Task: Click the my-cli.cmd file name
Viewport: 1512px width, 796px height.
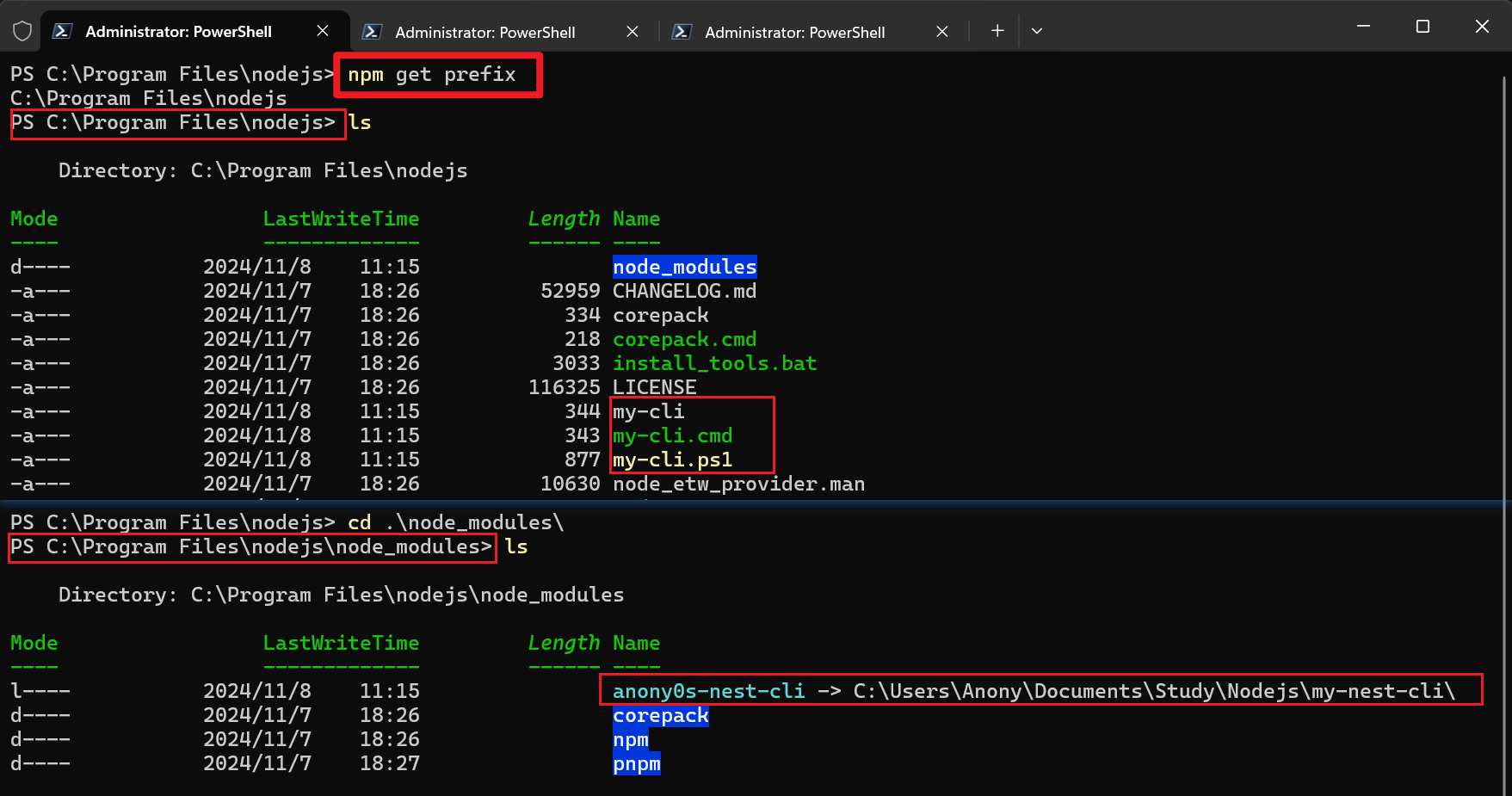Action: click(x=673, y=435)
